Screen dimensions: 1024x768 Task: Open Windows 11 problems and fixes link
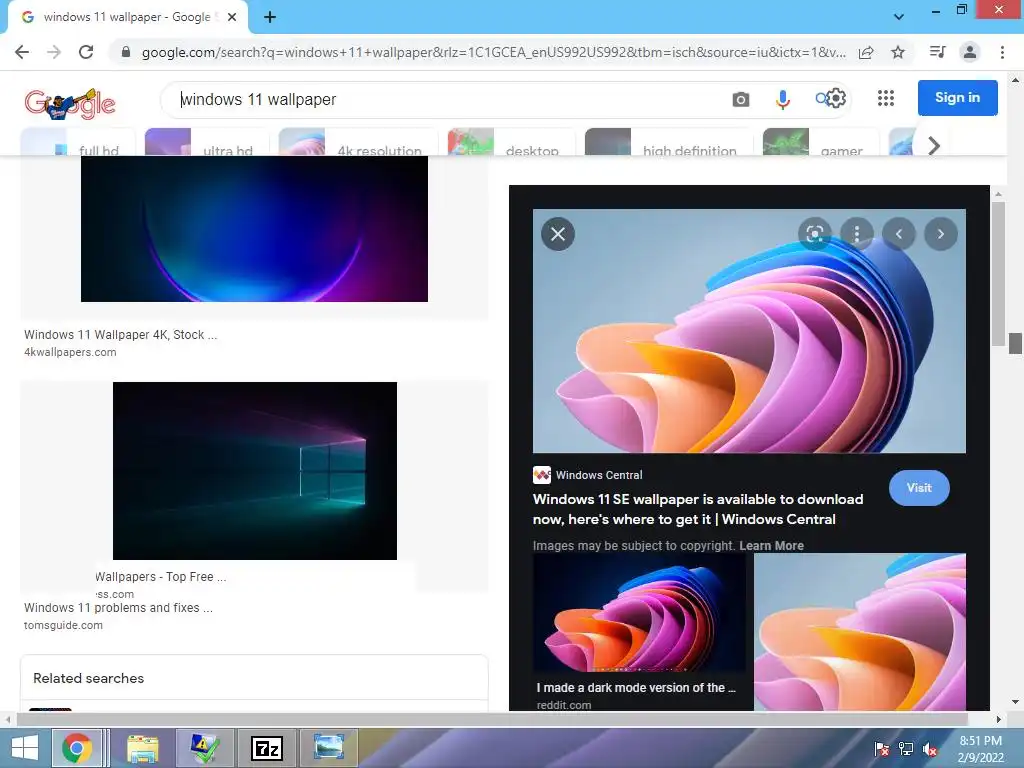(x=118, y=607)
